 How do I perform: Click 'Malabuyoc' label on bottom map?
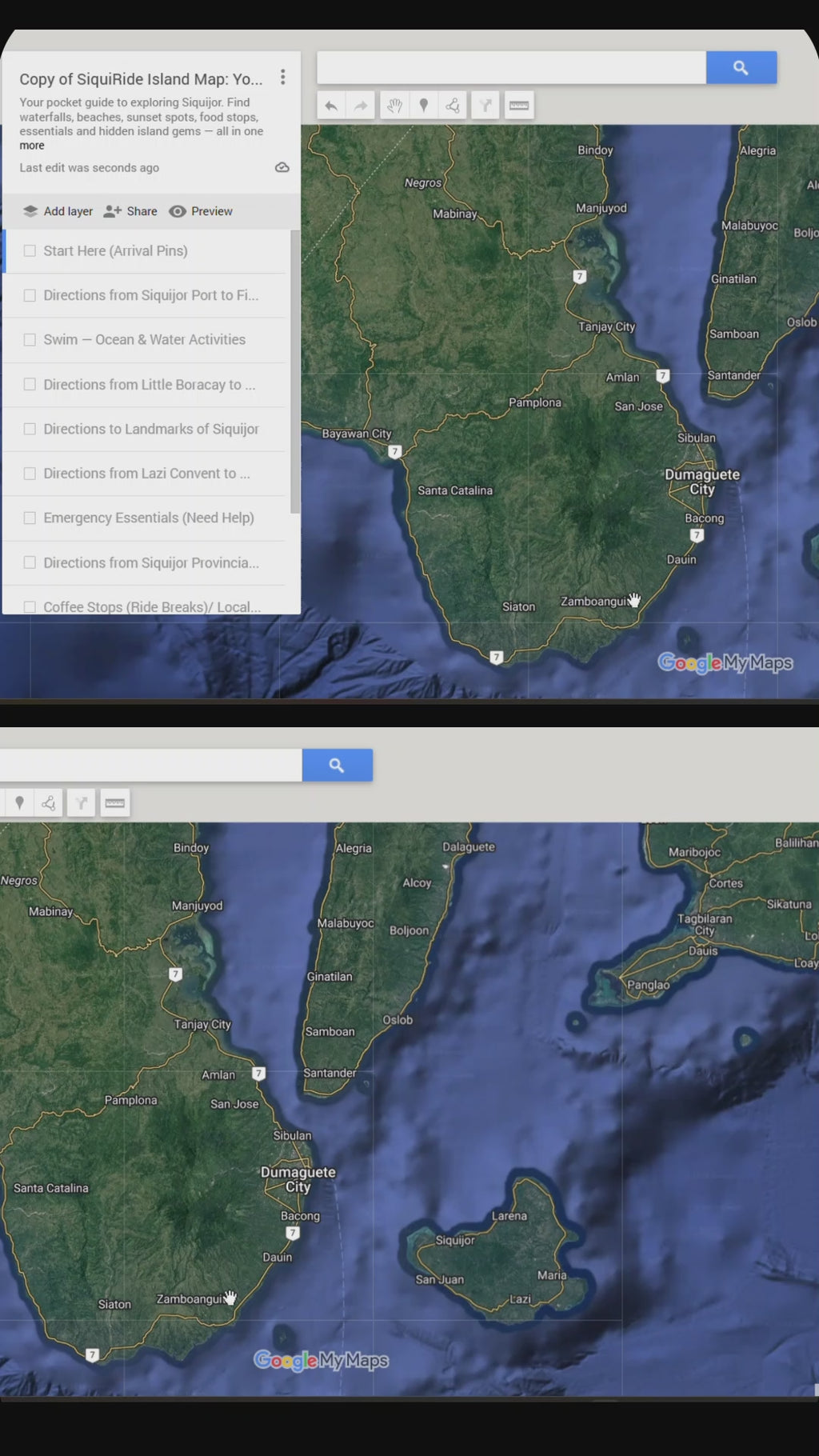coord(346,923)
